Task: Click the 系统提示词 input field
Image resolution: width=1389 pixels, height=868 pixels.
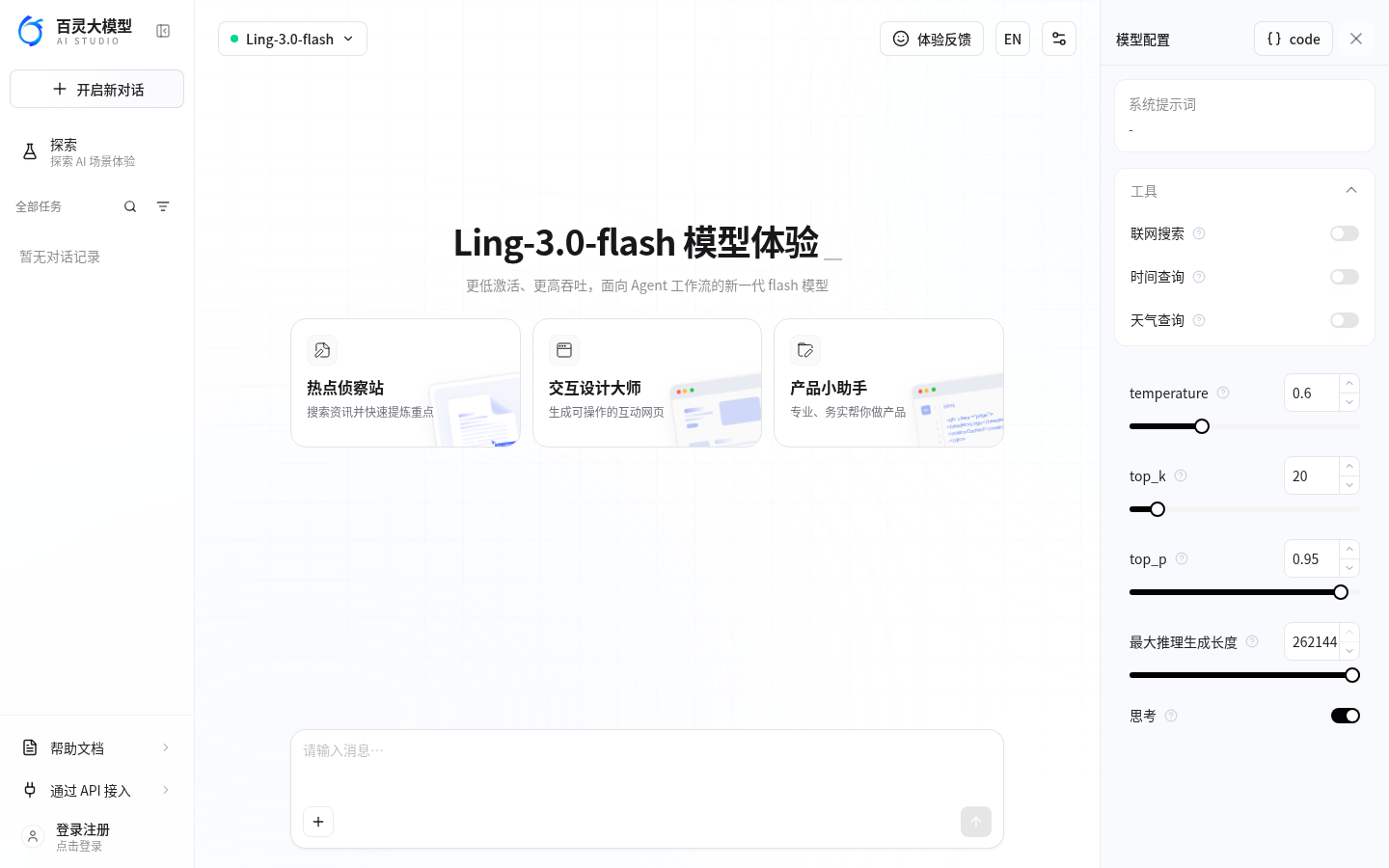Action: [1244, 116]
